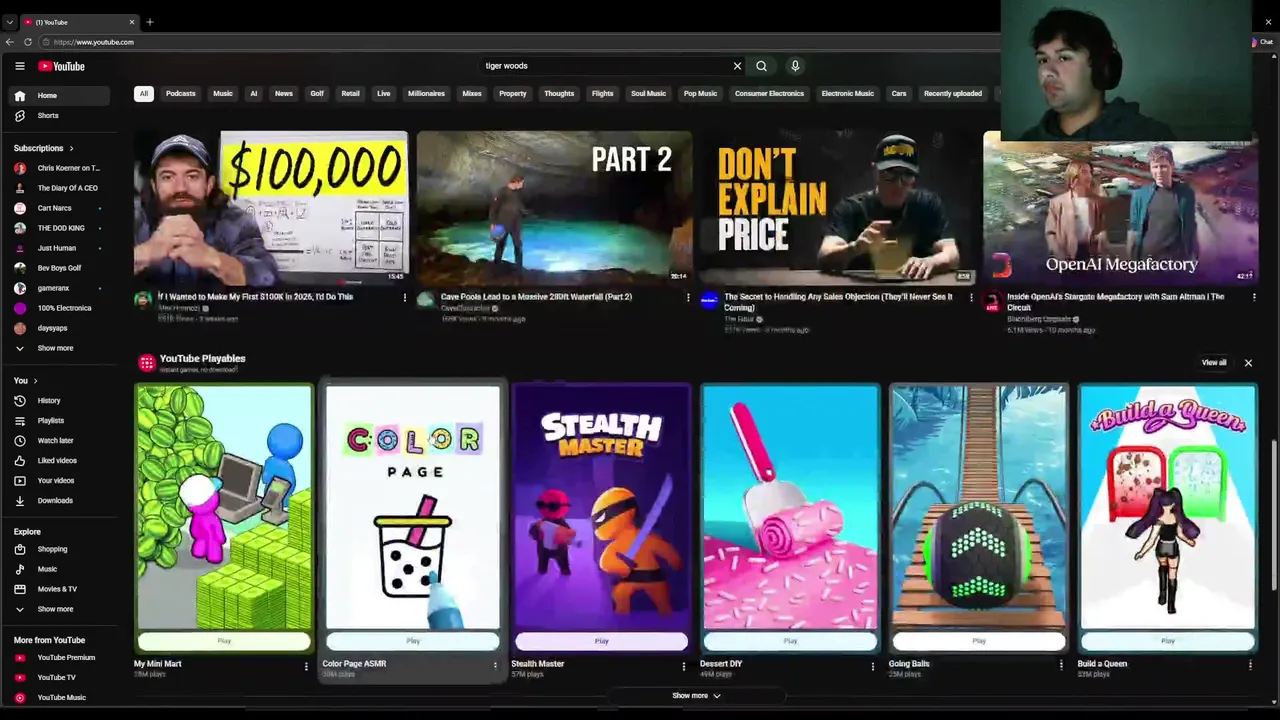Expand Show more under Subscriptions

coord(59,348)
